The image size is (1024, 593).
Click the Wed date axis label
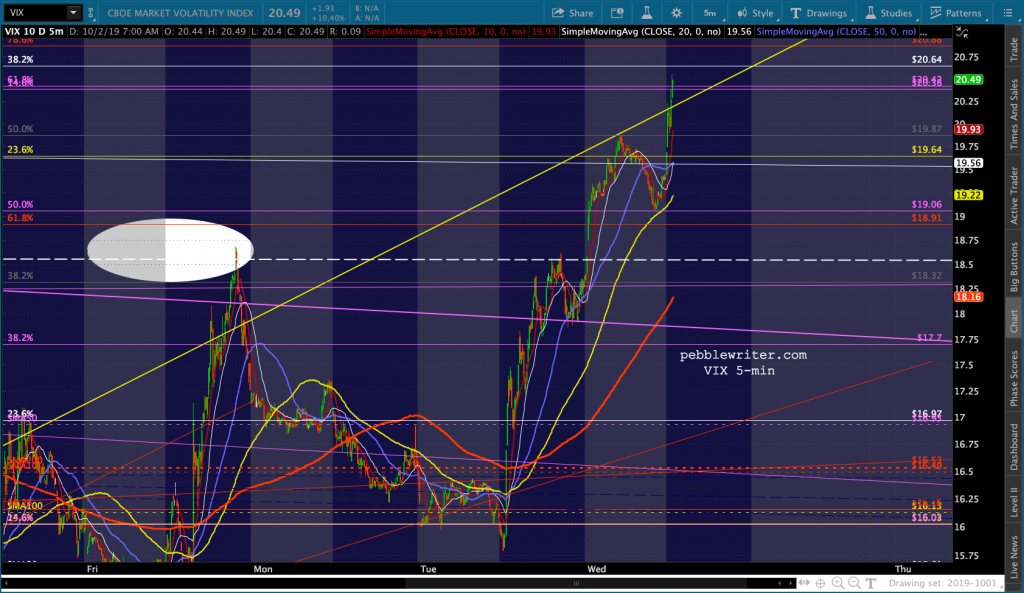[x=596, y=569]
